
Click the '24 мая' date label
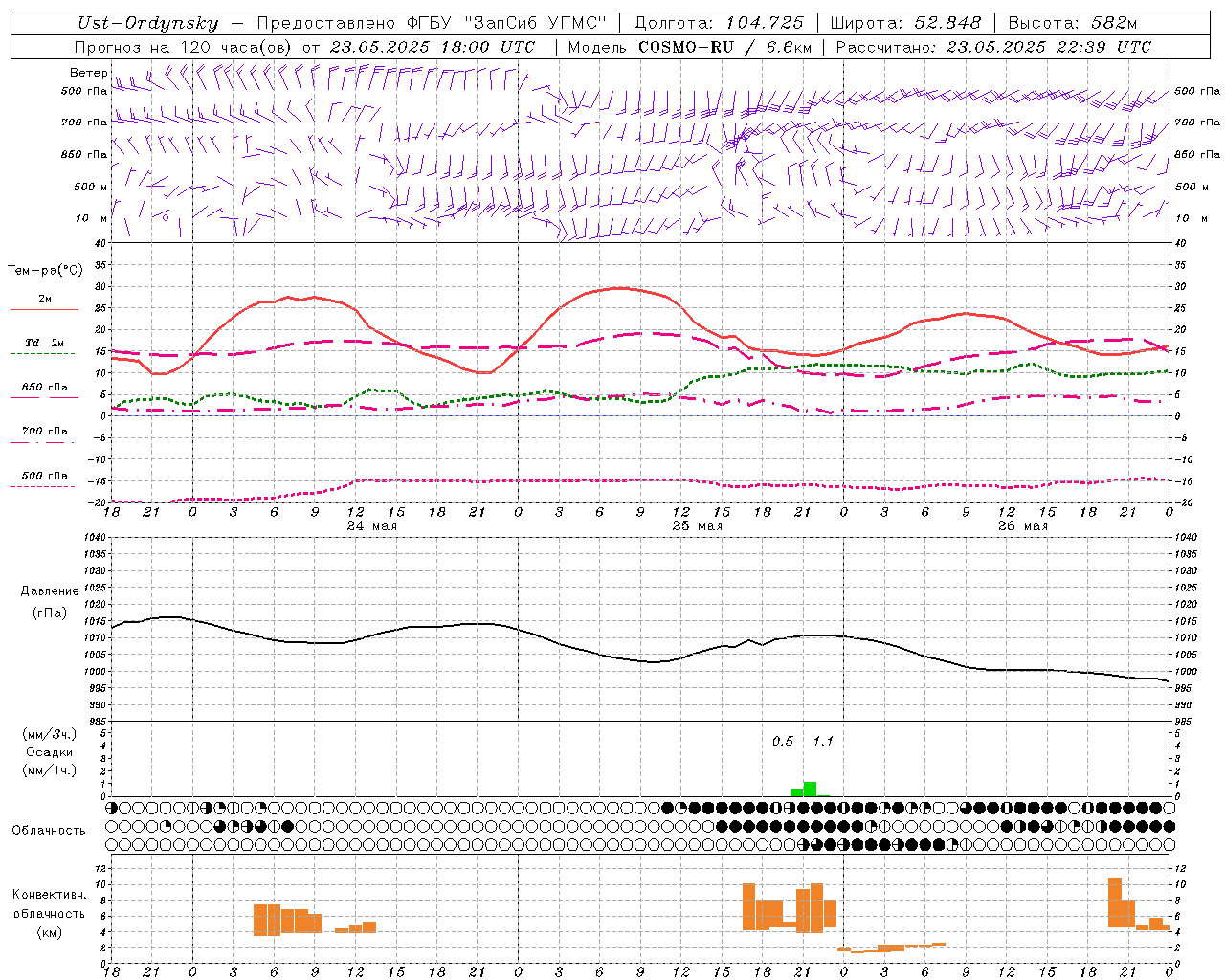point(371,526)
